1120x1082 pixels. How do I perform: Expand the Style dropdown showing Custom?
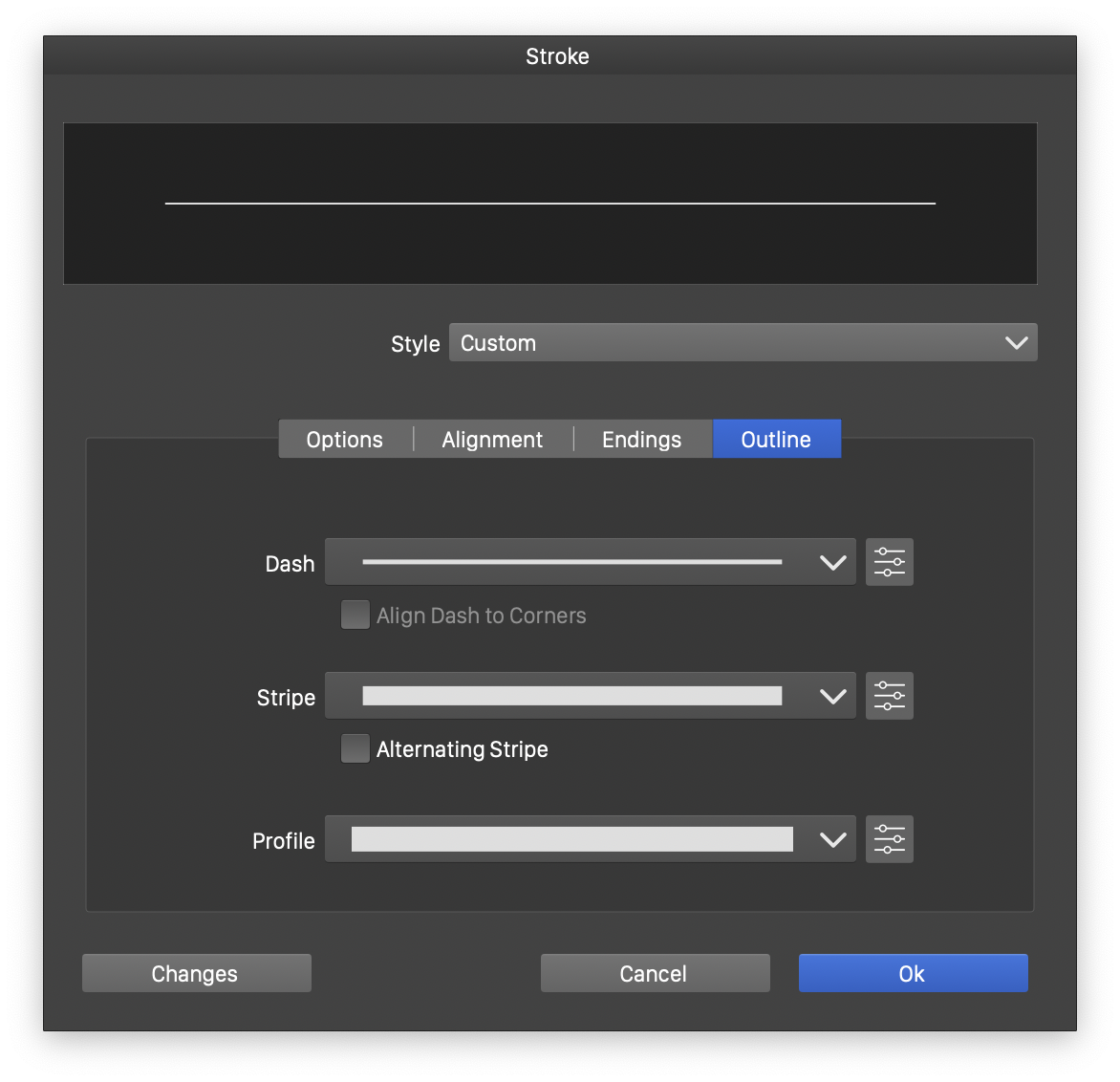click(x=743, y=342)
